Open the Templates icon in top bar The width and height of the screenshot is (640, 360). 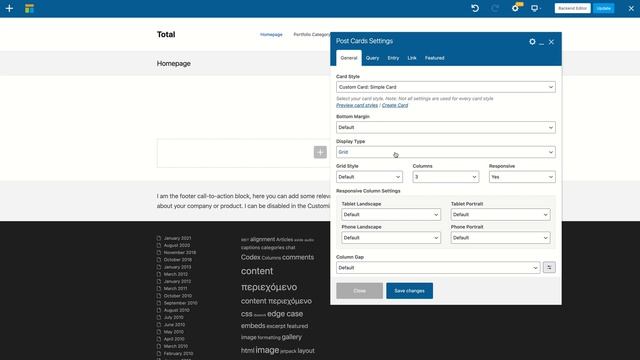(29, 8)
